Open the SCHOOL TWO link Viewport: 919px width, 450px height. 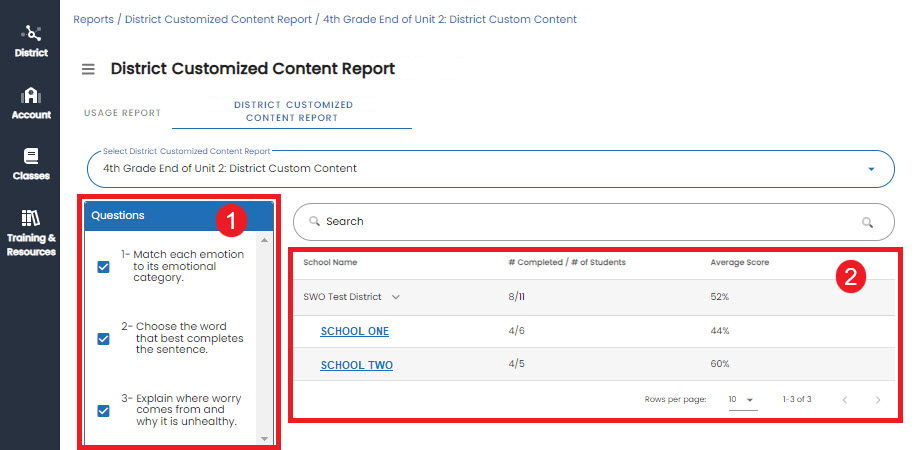click(356, 365)
